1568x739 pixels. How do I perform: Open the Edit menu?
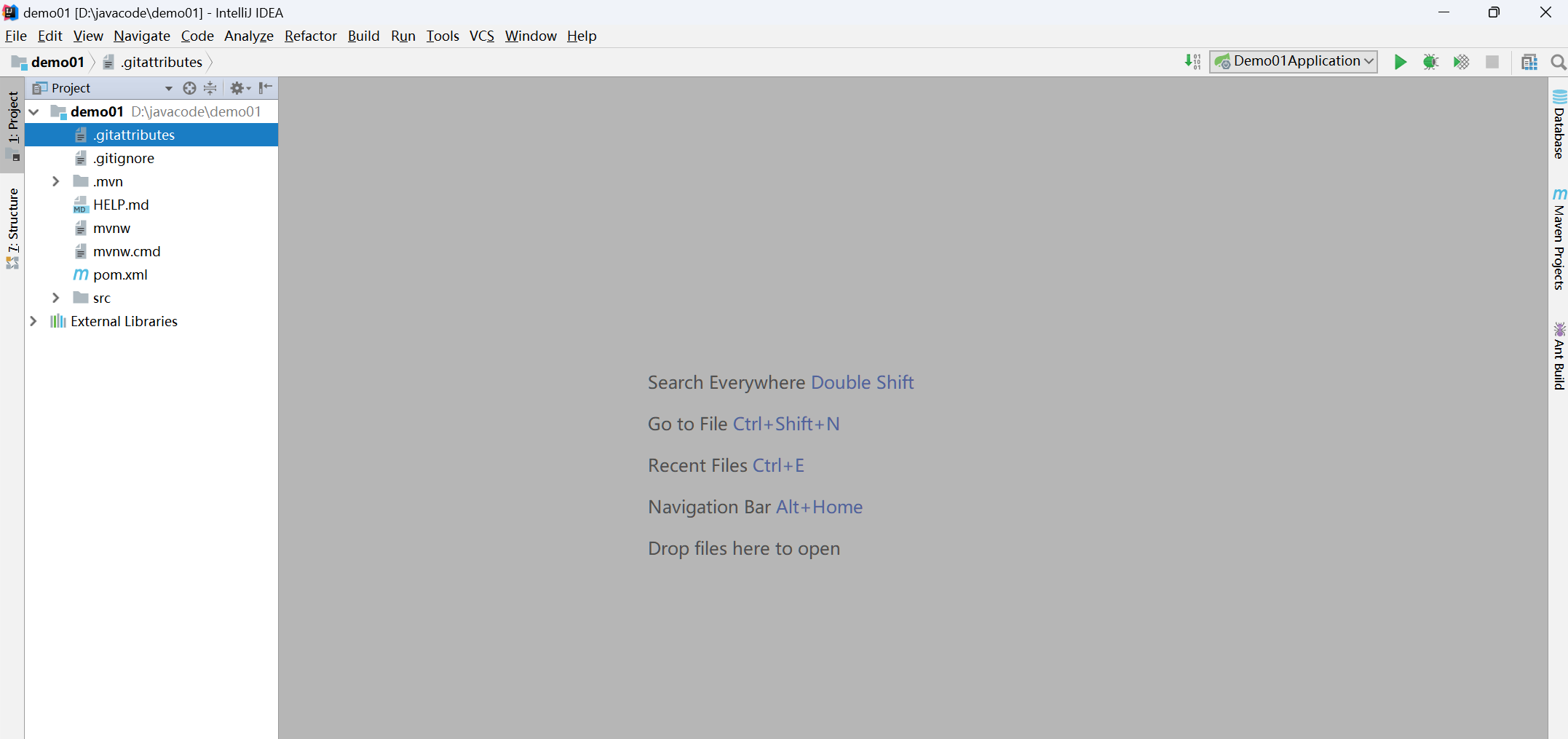pos(50,36)
